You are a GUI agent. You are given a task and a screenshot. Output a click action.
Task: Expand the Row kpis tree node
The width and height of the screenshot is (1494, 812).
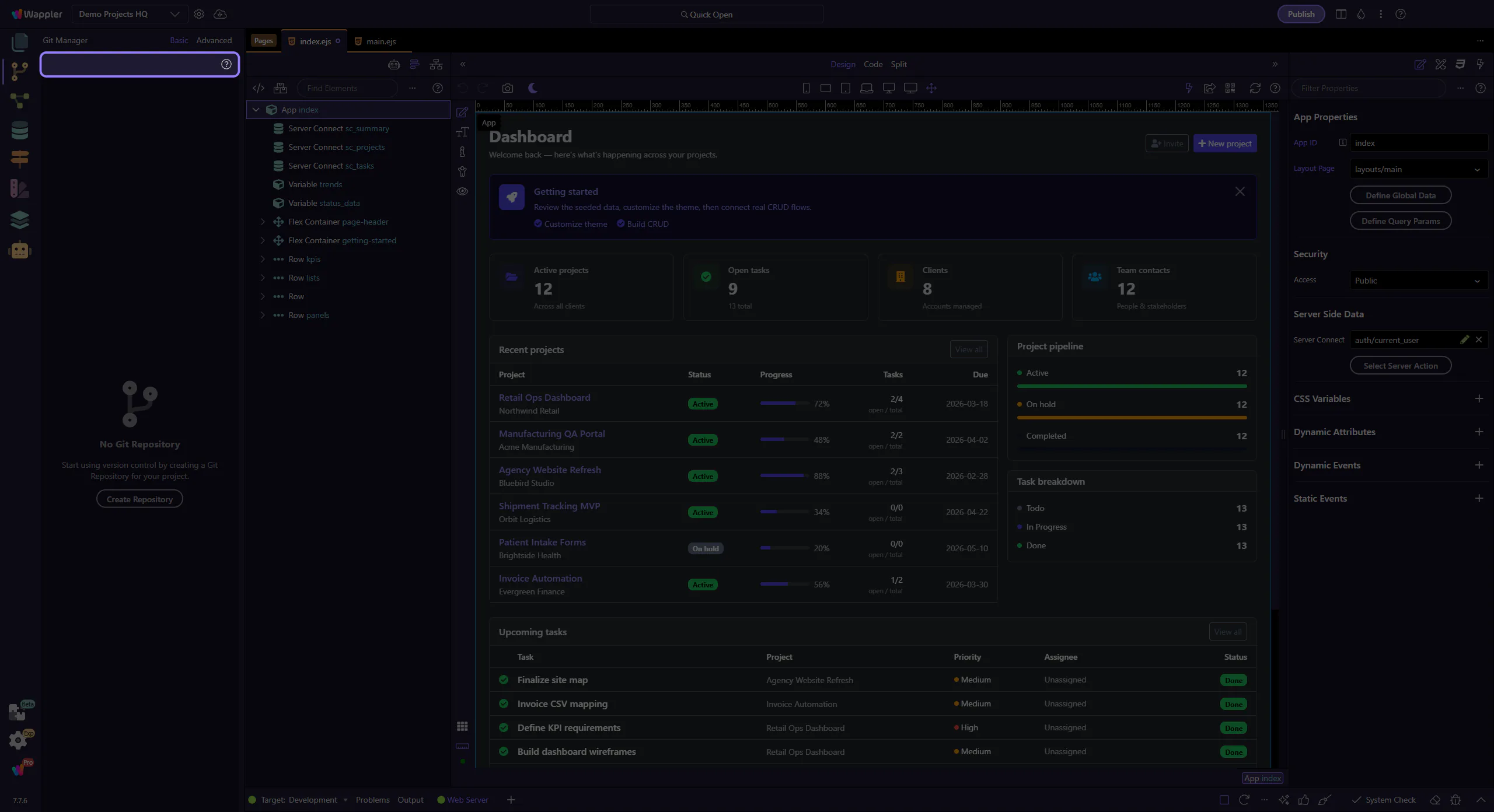(x=263, y=259)
